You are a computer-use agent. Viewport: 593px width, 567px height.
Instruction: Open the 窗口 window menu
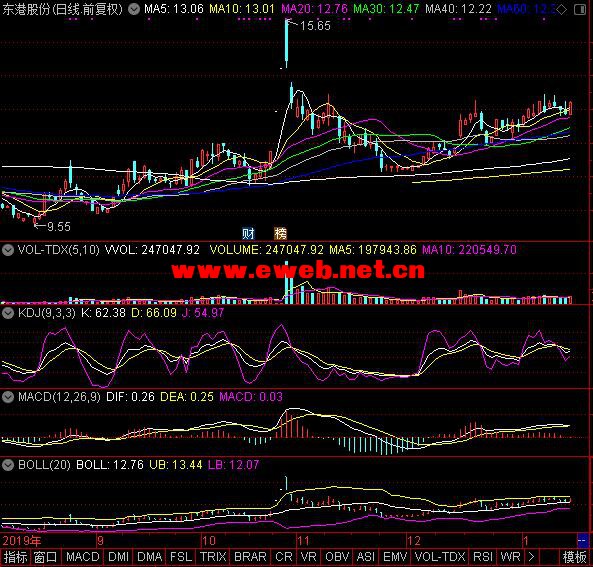[45, 557]
